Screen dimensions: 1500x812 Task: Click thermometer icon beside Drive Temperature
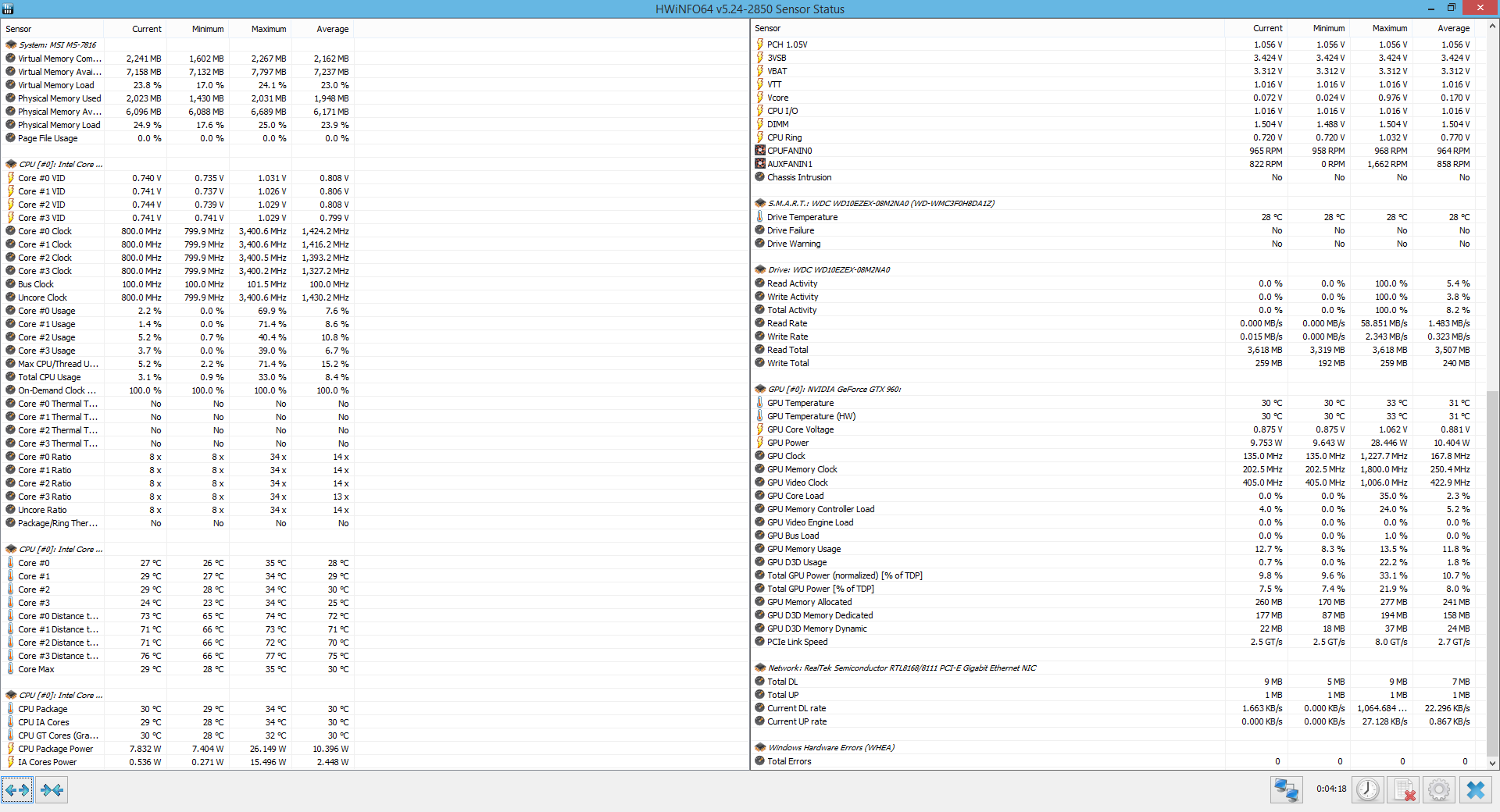(x=759, y=217)
